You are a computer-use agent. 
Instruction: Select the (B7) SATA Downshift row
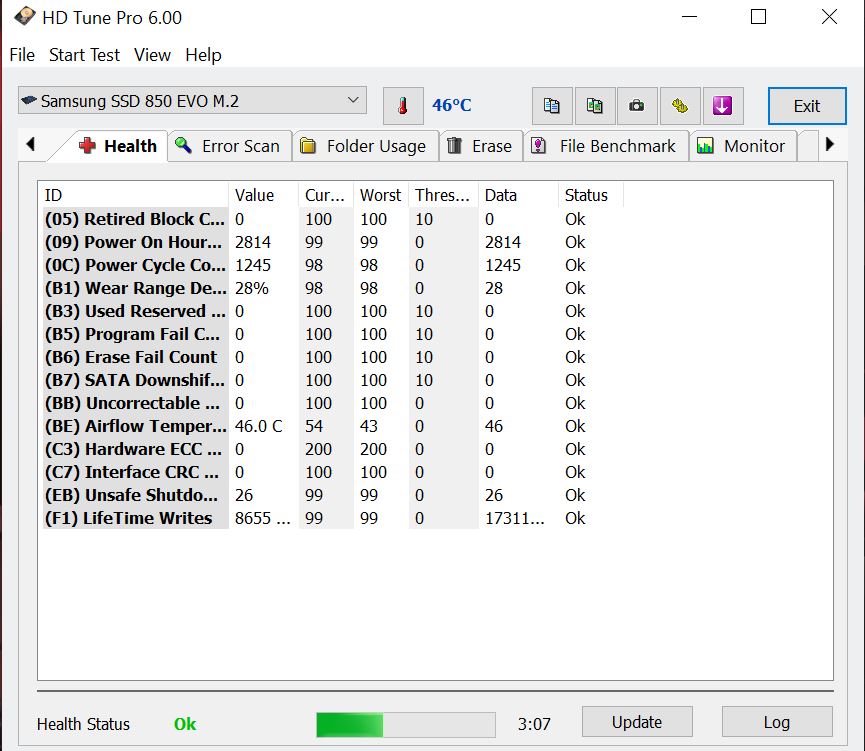point(331,380)
